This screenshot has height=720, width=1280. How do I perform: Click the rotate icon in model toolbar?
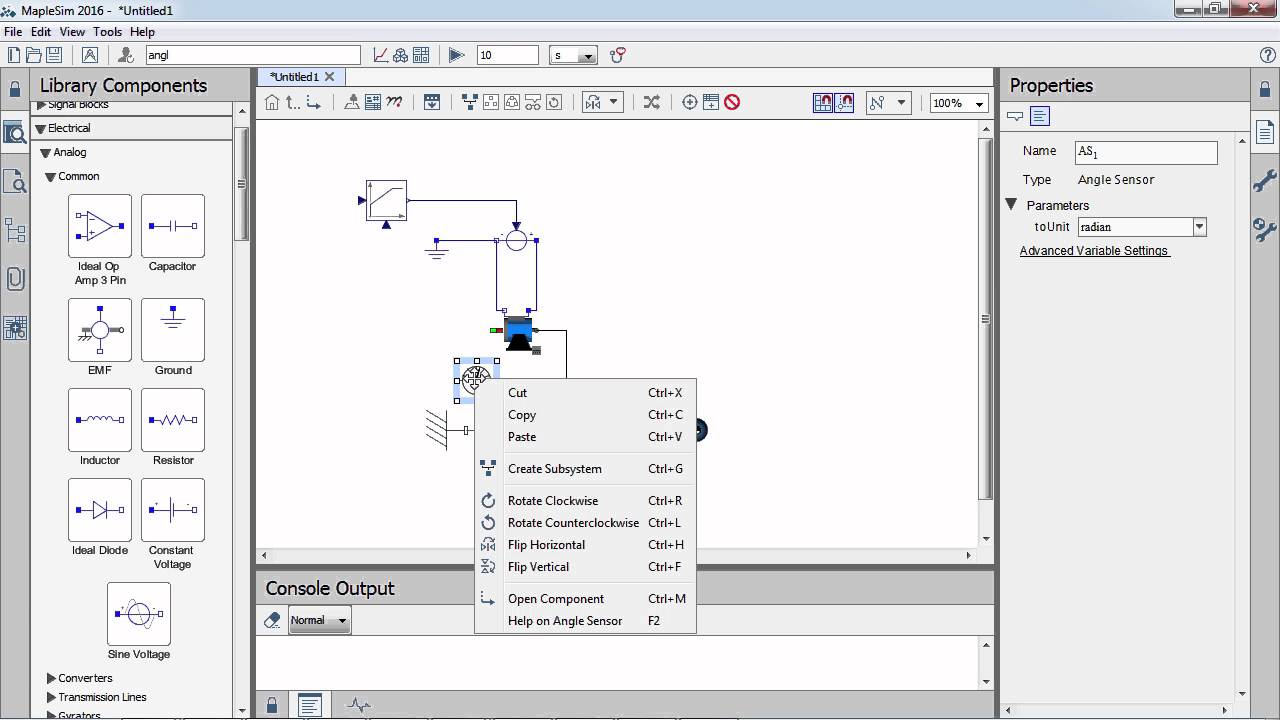click(x=554, y=102)
